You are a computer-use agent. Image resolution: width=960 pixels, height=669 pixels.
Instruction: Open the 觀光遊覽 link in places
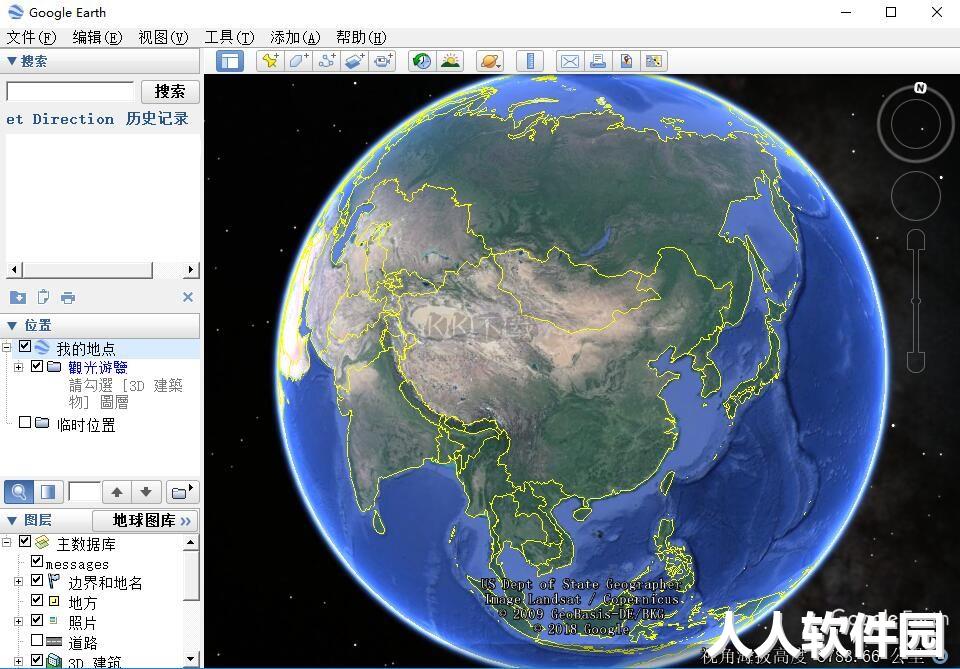98,367
